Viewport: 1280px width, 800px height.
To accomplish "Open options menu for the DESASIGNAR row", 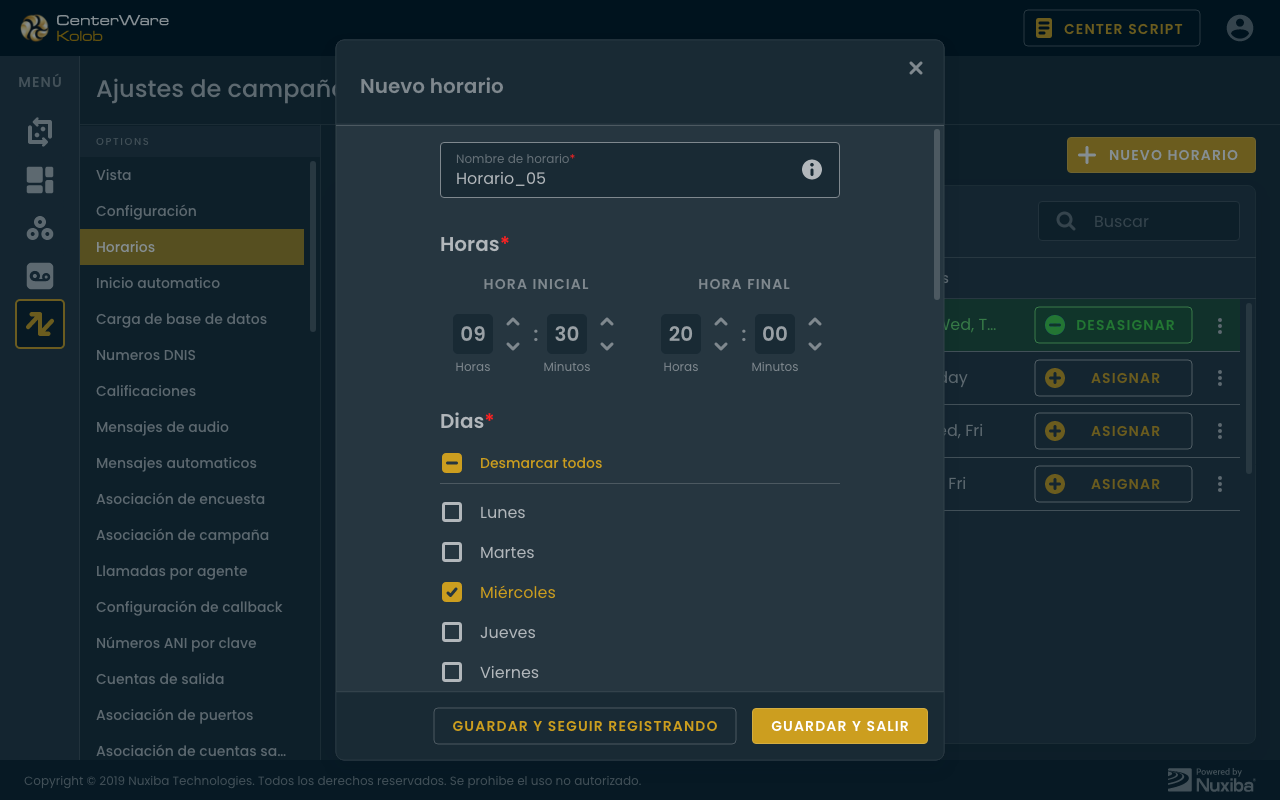I will coord(1220,325).
